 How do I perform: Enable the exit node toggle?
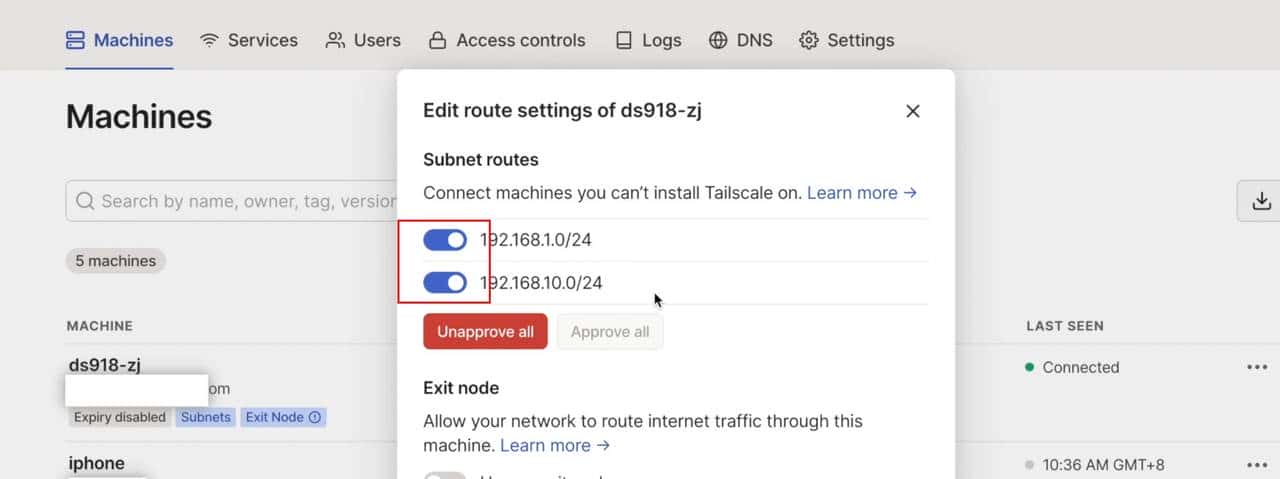[x=445, y=476]
